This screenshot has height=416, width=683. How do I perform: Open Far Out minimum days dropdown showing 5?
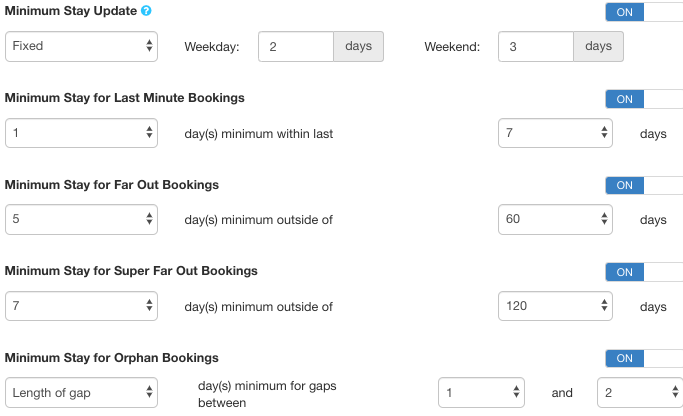[81, 219]
